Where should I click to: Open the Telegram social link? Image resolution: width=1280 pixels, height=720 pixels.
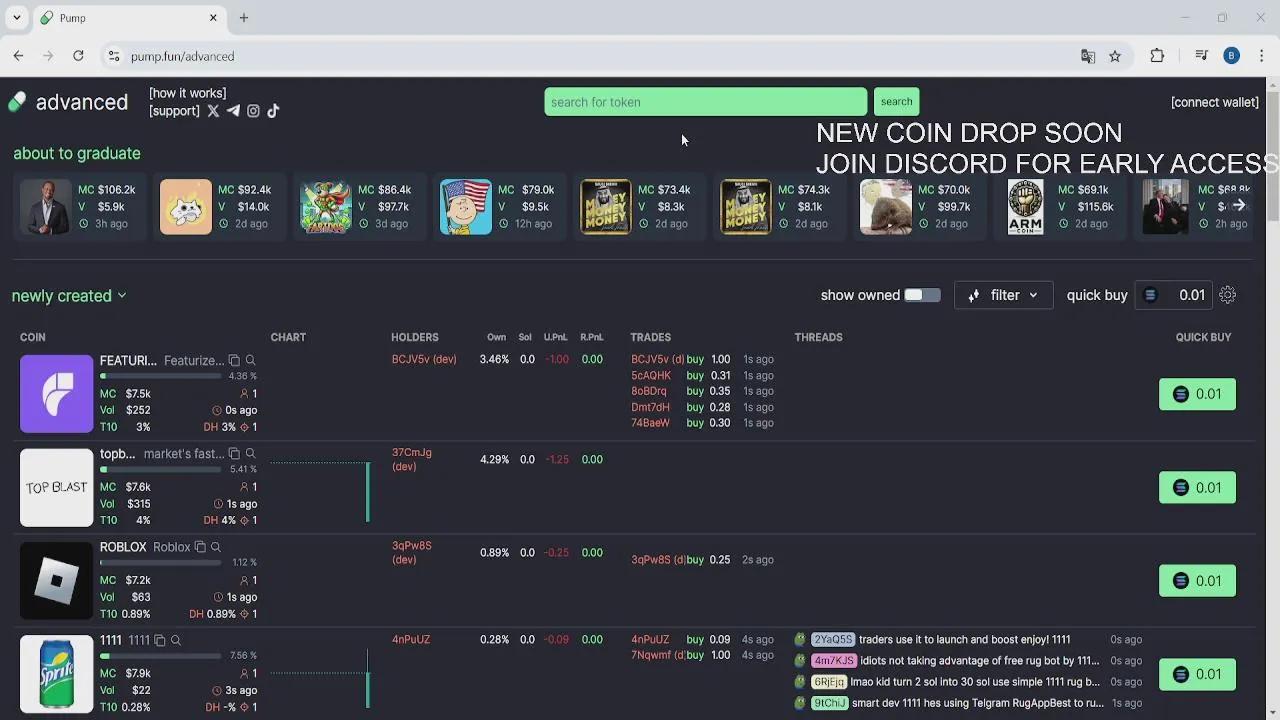click(233, 111)
